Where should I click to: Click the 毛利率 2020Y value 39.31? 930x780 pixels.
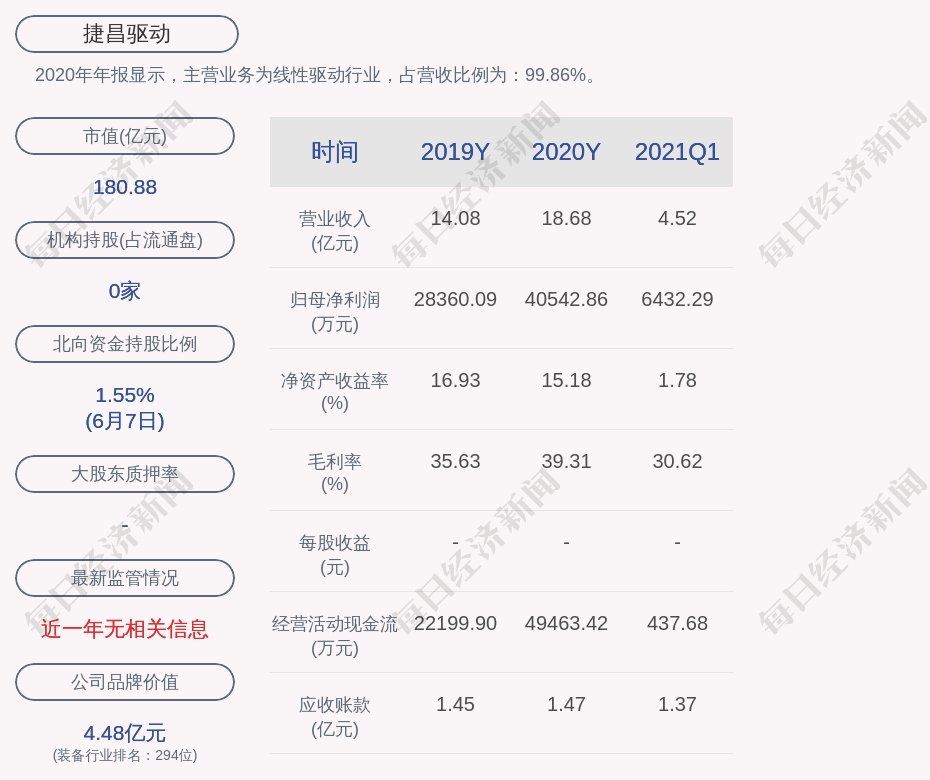pos(566,461)
